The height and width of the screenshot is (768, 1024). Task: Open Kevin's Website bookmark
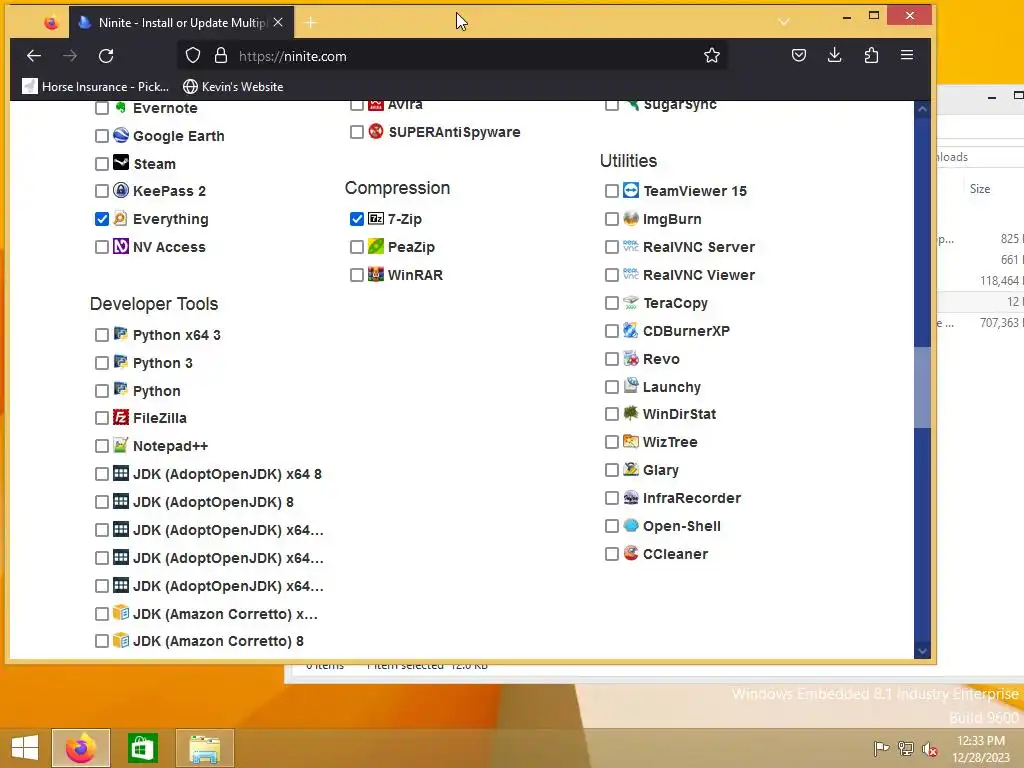(x=233, y=86)
